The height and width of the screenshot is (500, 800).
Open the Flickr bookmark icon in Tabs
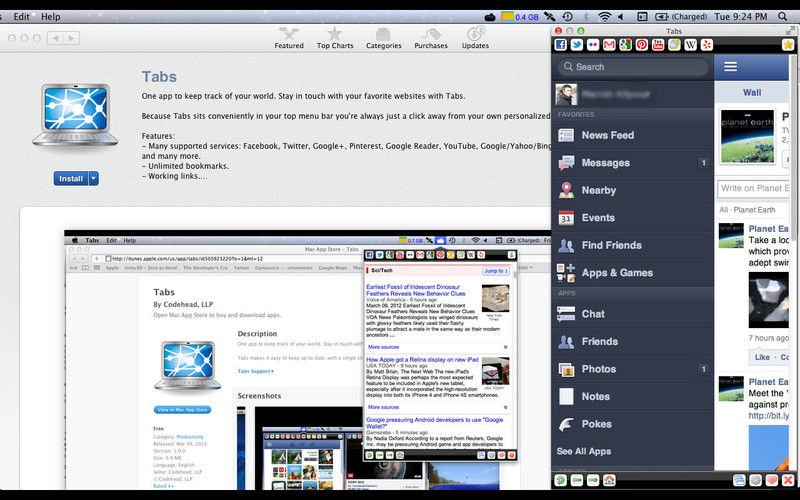point(593,45)
